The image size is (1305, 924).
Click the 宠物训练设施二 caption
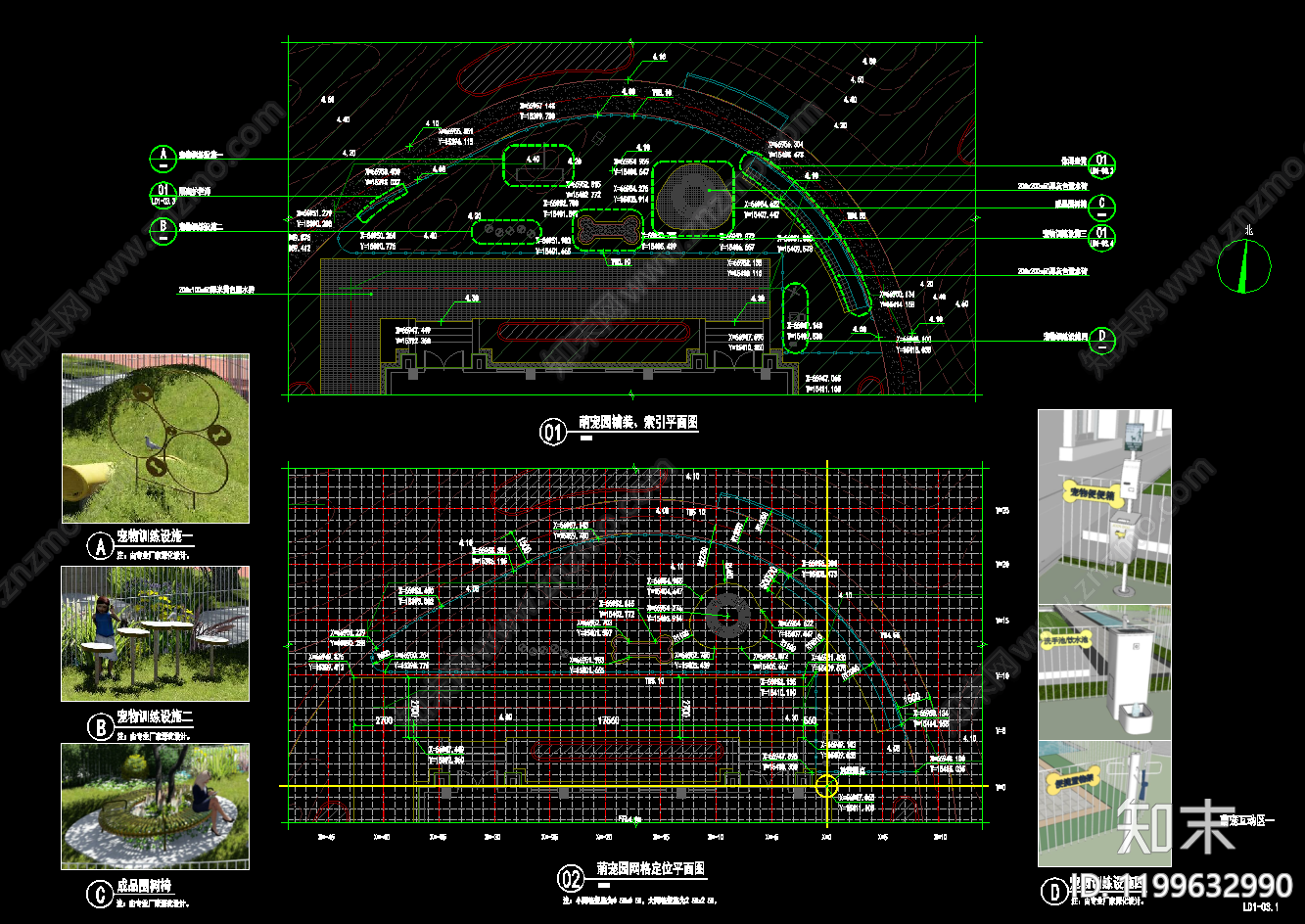(155, 718)
